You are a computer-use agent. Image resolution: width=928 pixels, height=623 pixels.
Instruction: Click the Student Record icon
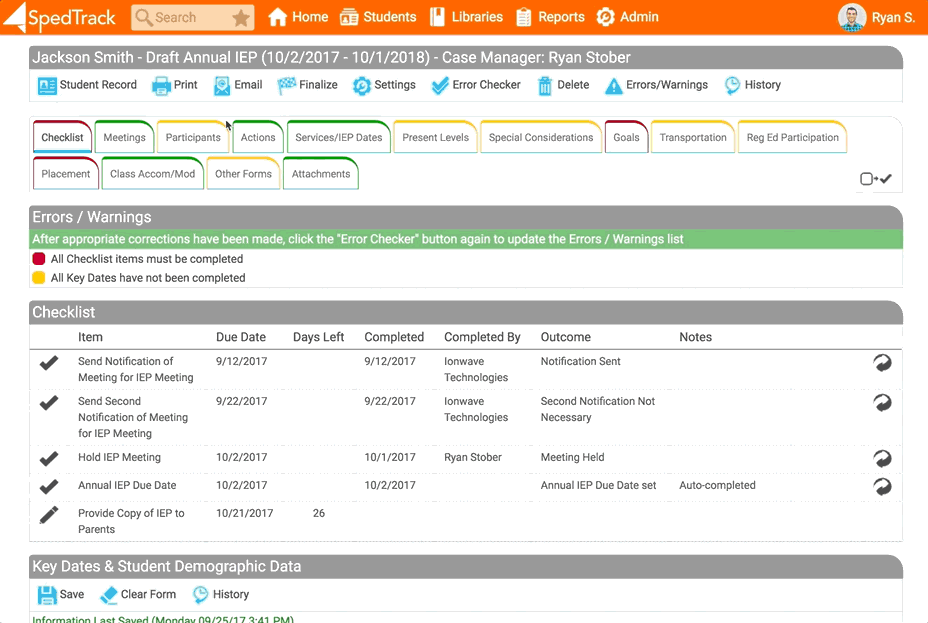click(47, 86)
